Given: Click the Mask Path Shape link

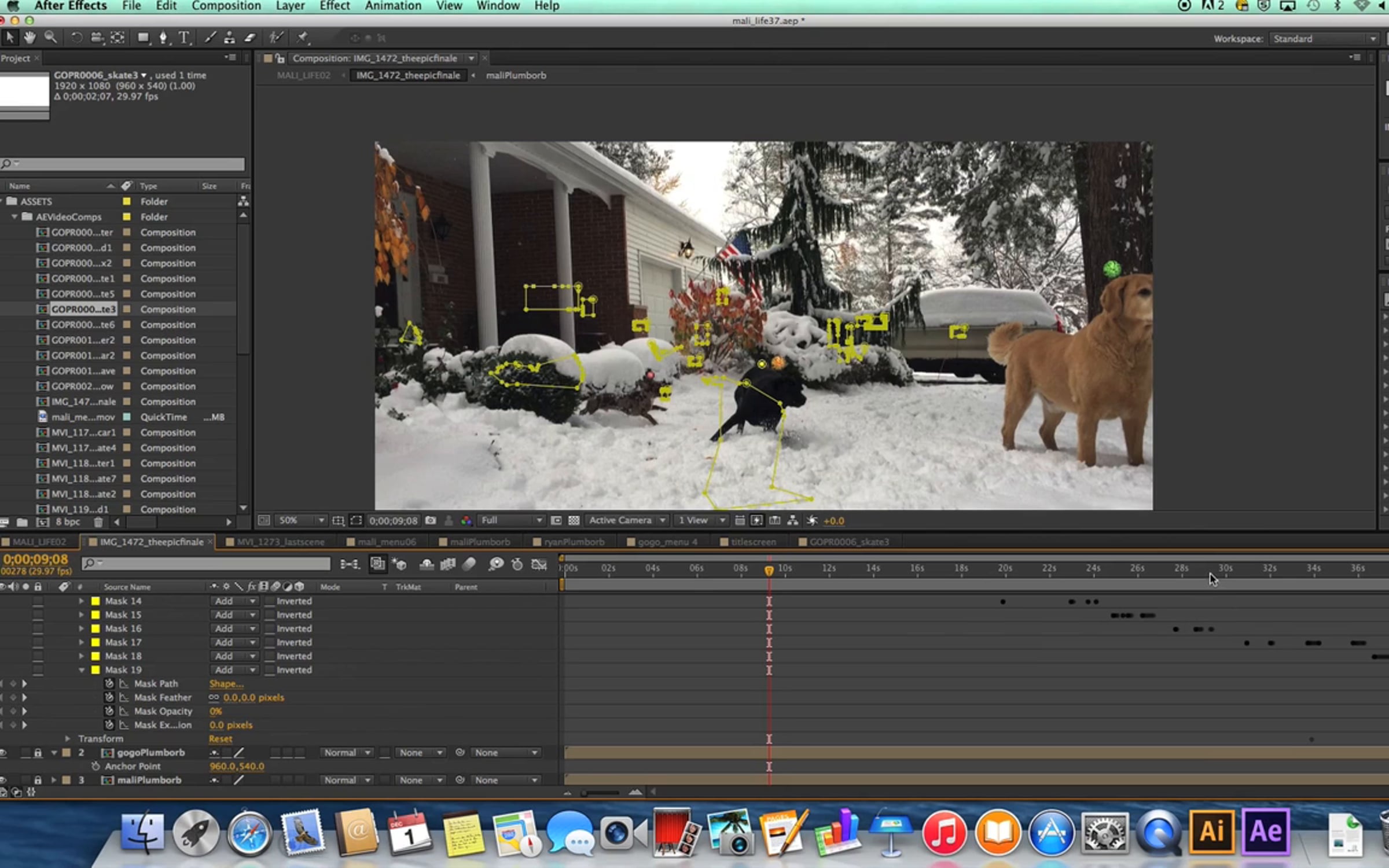Looking at the screenshot, I should [x=226, y=684].
